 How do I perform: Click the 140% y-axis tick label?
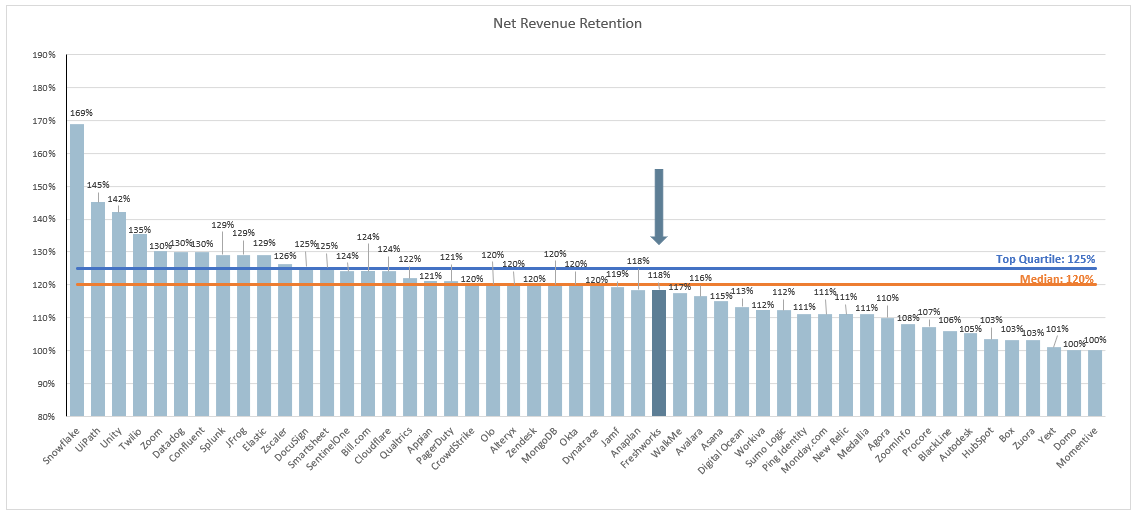tap(46, 220)
